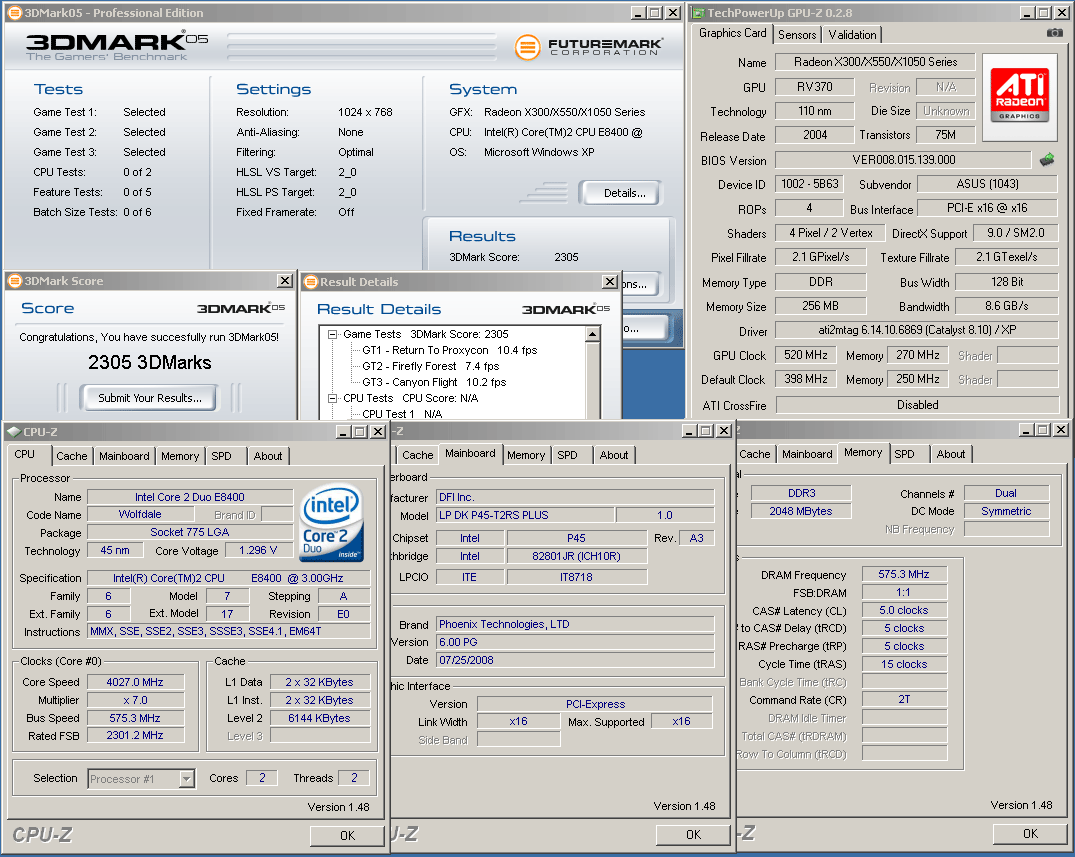Screen dimensions: 1075x857
Task: Click Submit Your Results... button
Action: [x=149, y=398]
